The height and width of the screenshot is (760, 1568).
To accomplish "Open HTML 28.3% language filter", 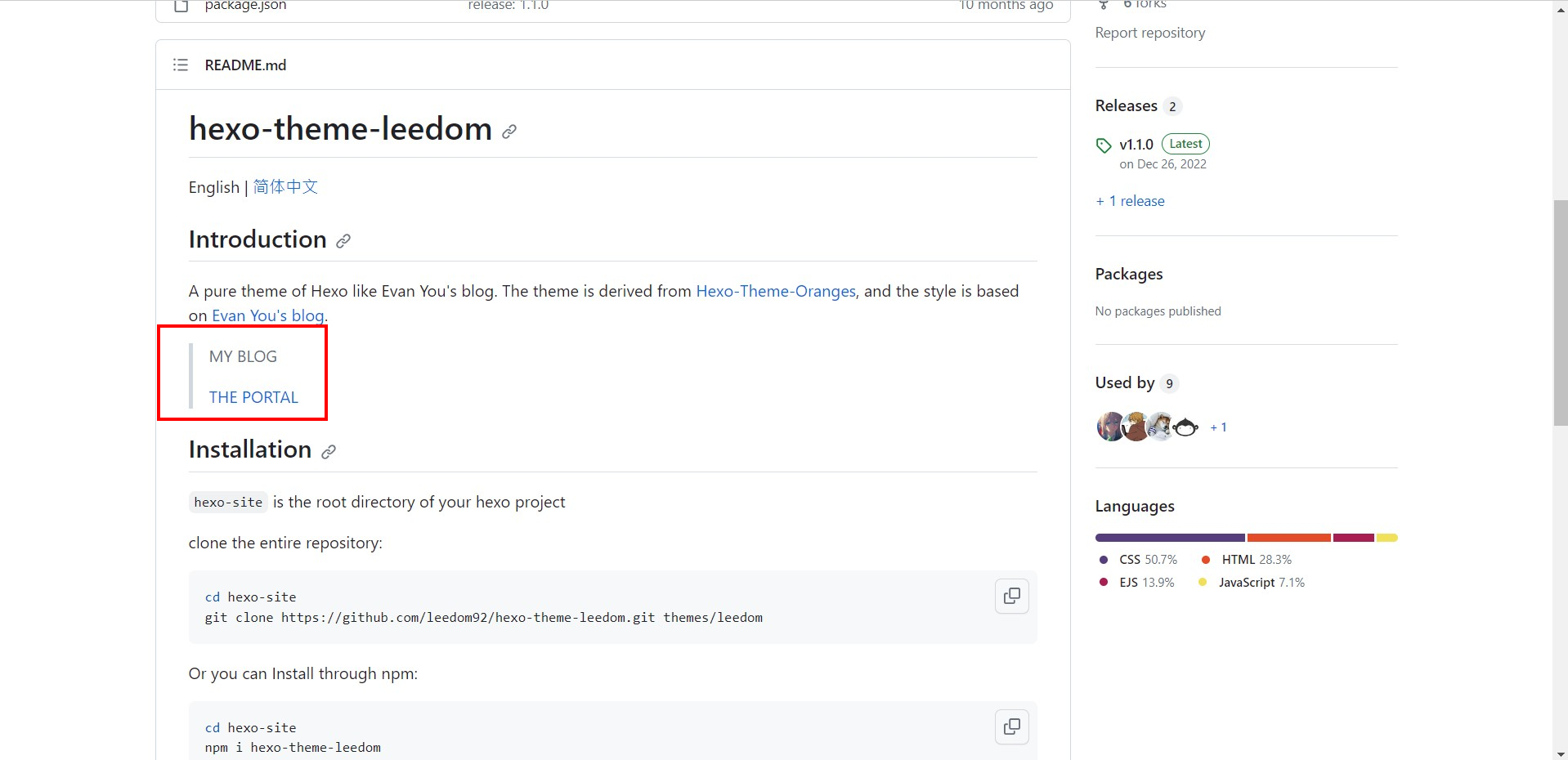I will click(x=1247, y=560).
